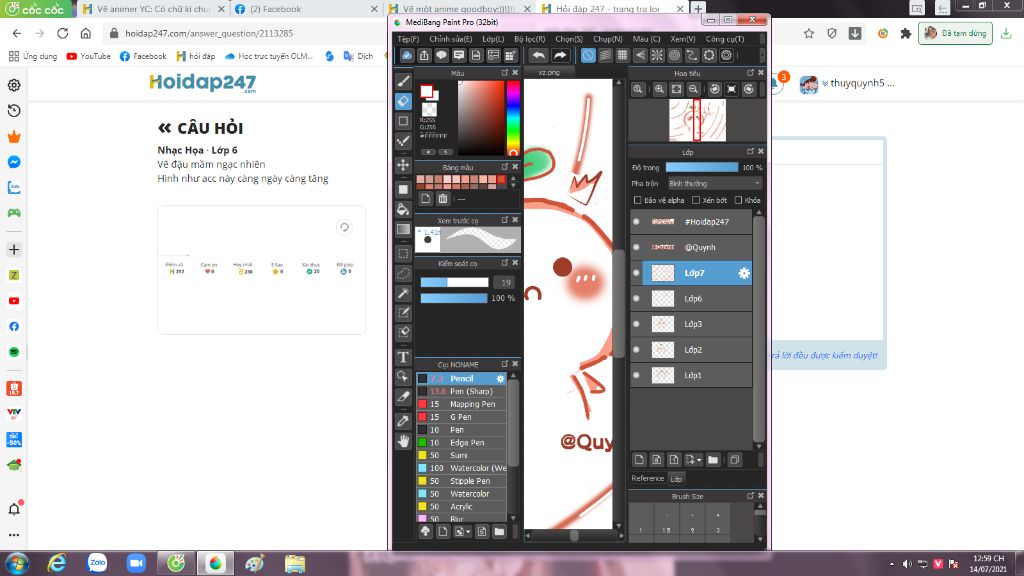Enable the concentric circle snap icon
The image size is (1024, 576).
(675, 56)
